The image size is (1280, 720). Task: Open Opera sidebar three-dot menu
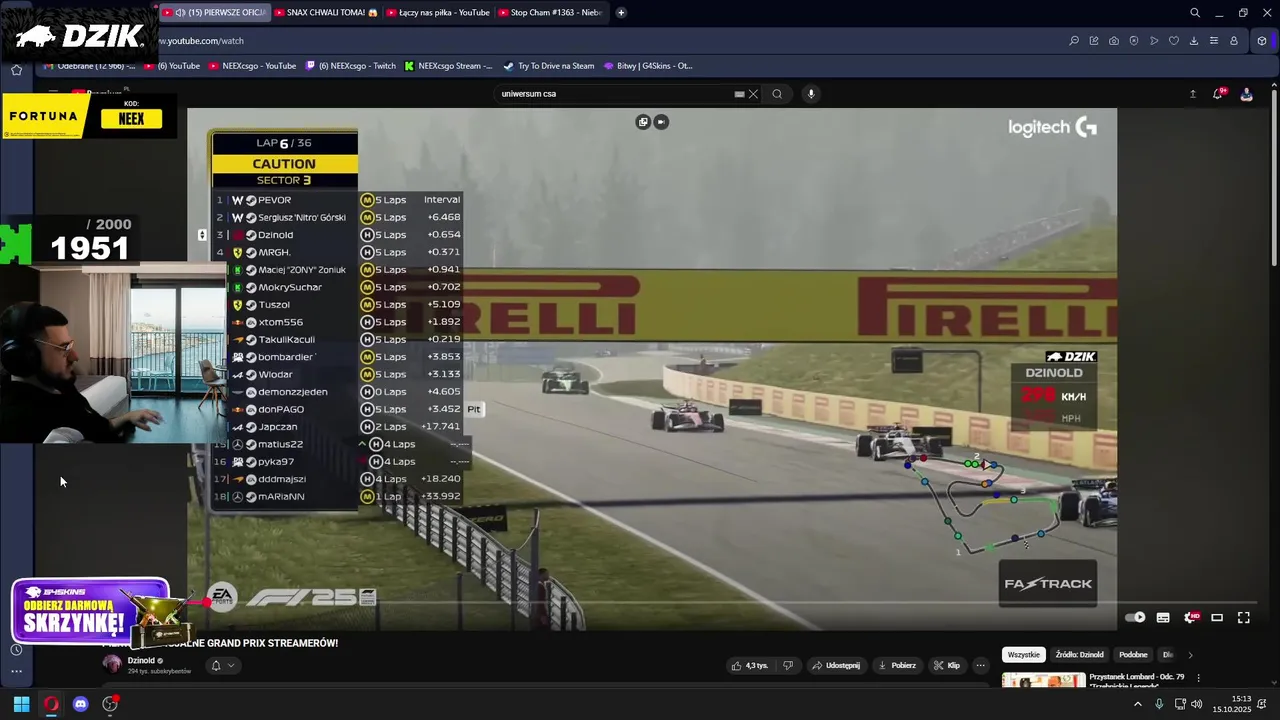pyautogui.click(x=16, y=671)
